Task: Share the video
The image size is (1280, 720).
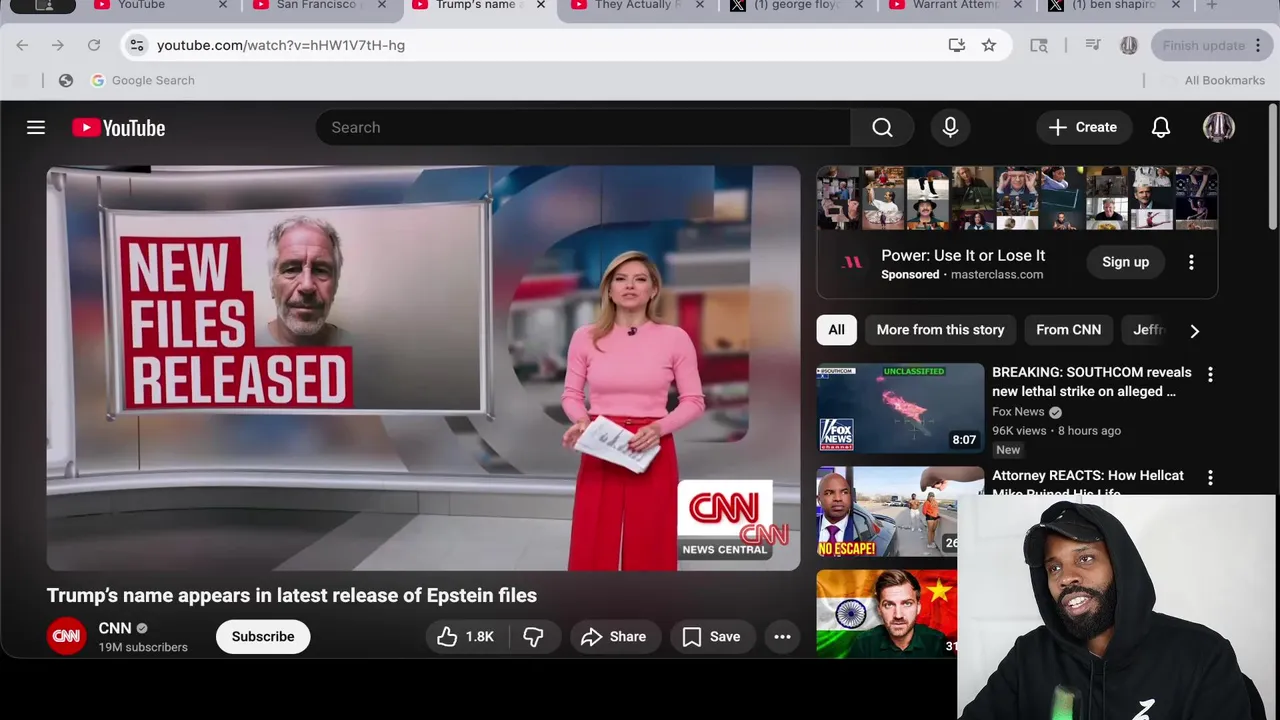Action: click(x=614, y=636)
